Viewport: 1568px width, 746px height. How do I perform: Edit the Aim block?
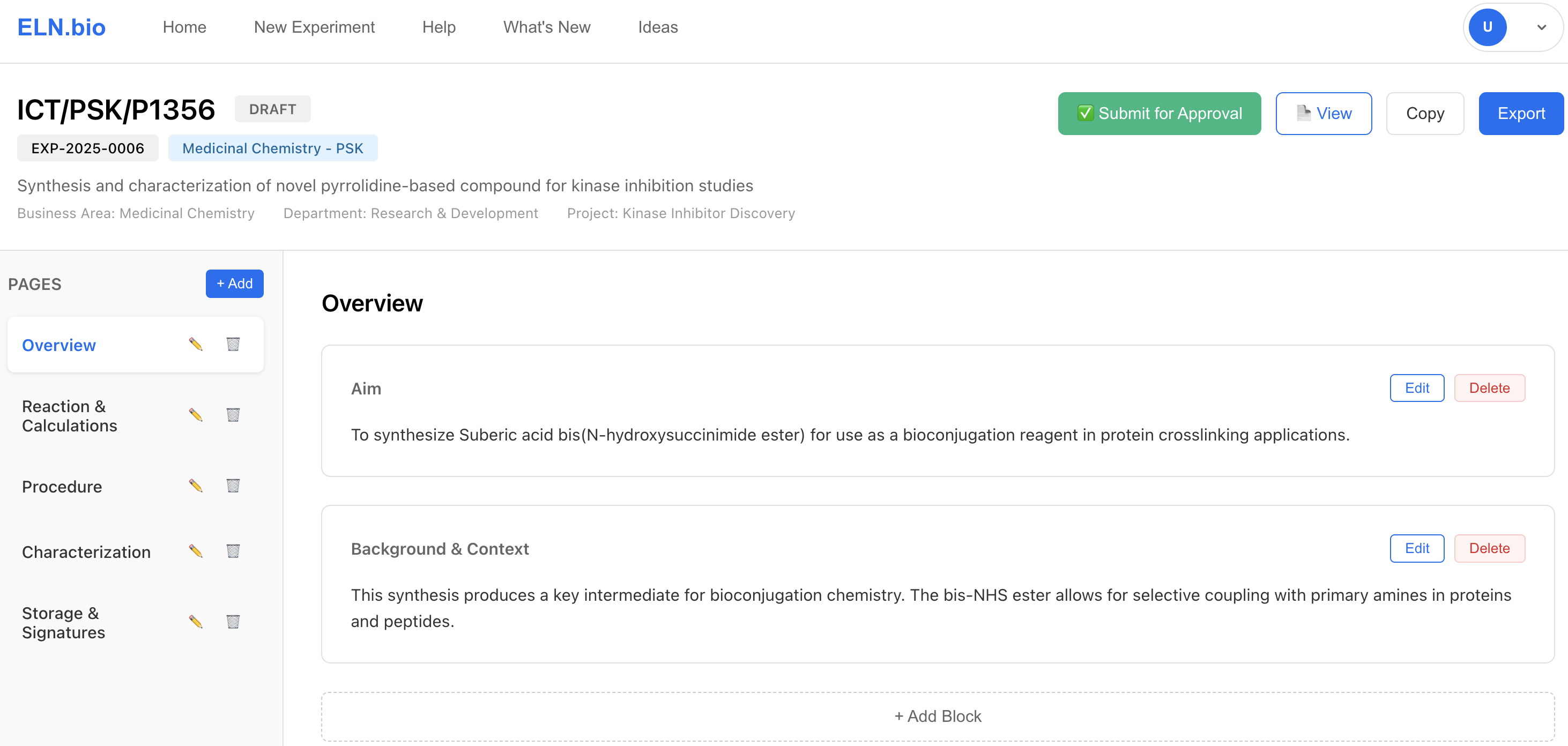[x=1416, y=388]
